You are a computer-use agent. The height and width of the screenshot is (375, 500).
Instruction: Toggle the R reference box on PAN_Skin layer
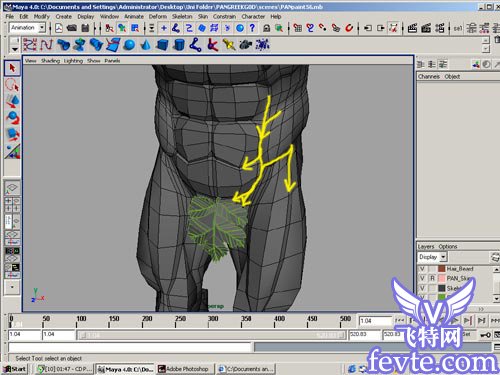click(432, 278)
